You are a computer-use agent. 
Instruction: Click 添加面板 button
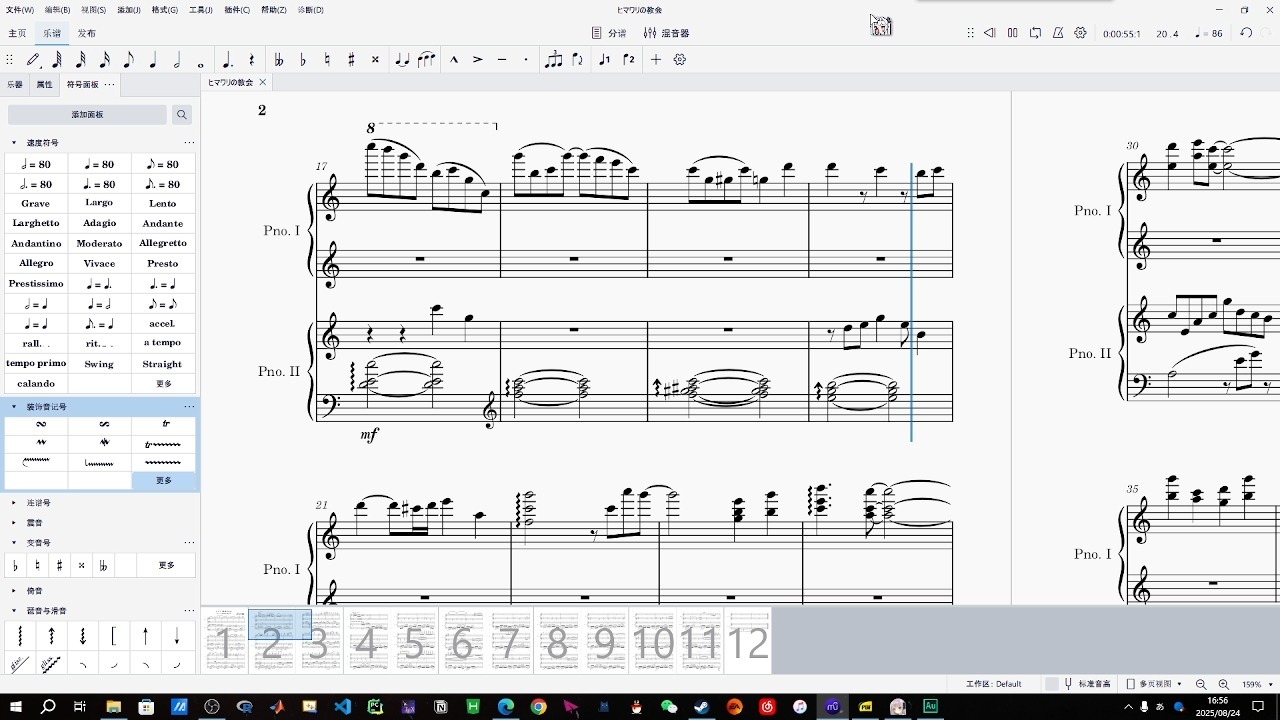87,115
